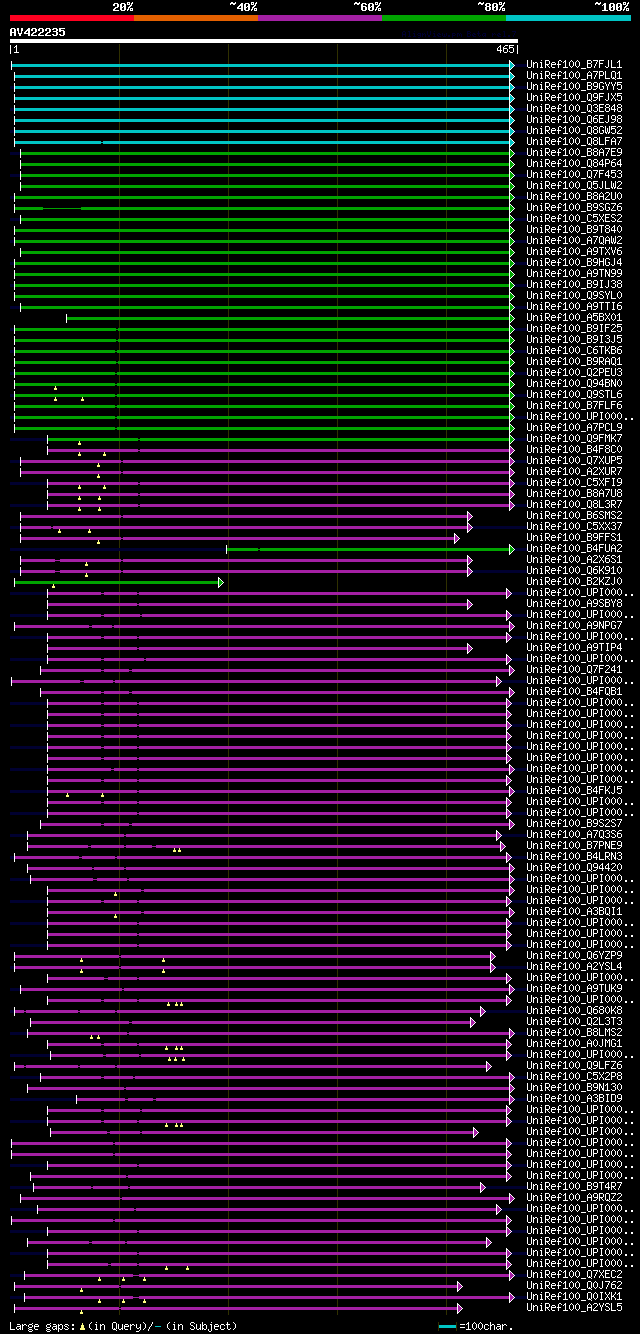Select the cyan ~100% legend color bar
Viewport: 640px width, 1334px height.
tap(568, 18)
